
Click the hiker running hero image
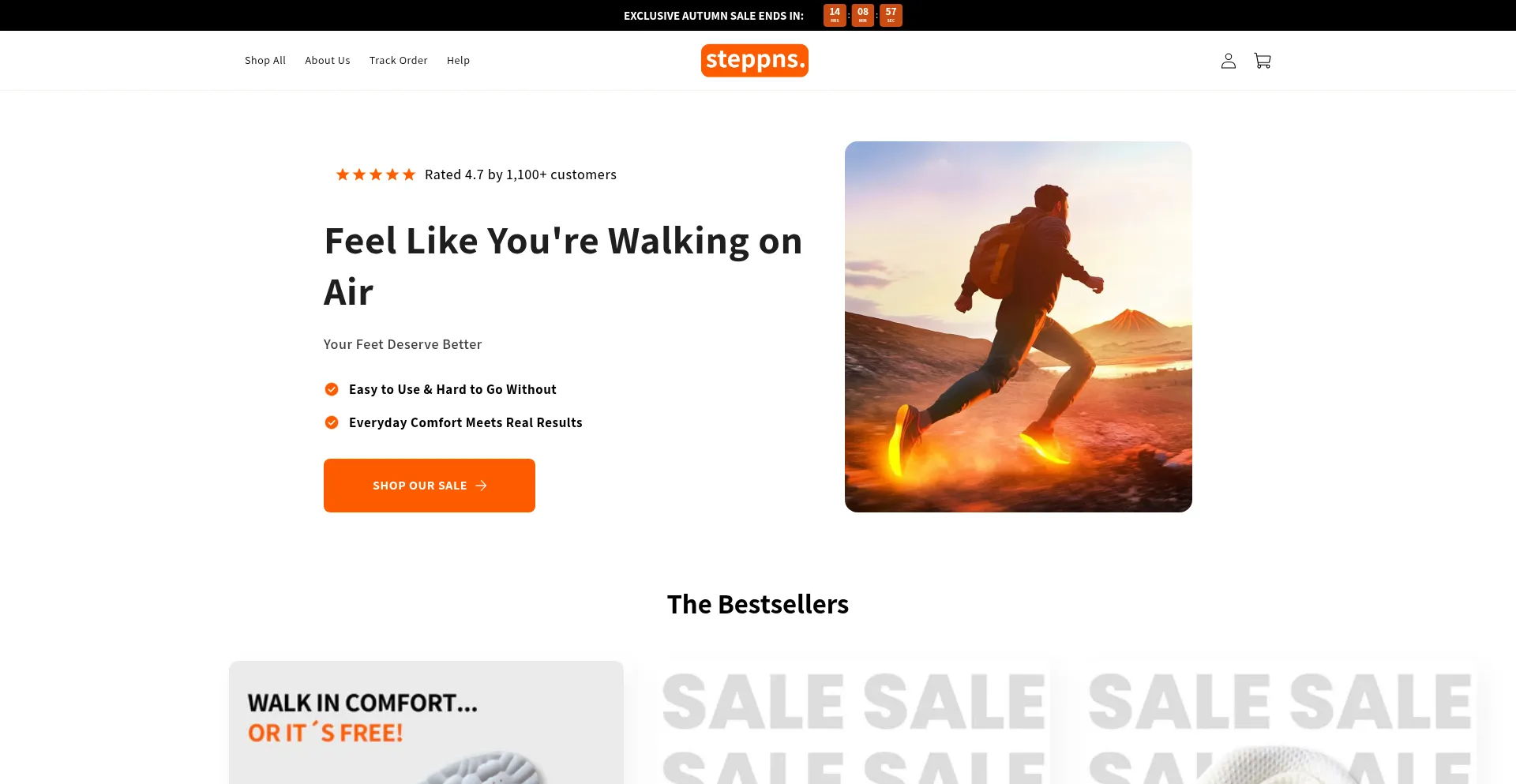(1019, 327)
